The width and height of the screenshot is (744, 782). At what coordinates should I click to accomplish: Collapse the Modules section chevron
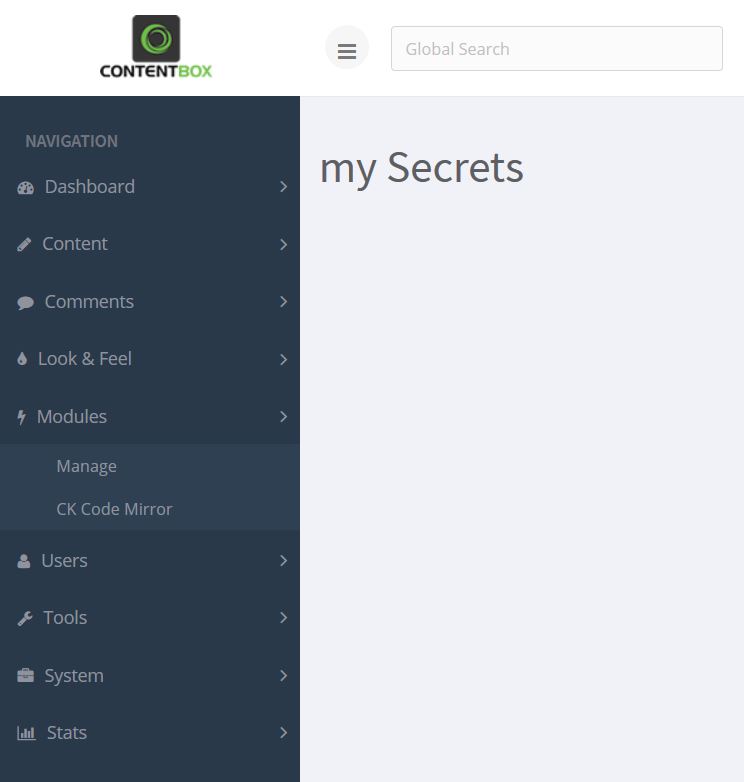pos(283,416)
